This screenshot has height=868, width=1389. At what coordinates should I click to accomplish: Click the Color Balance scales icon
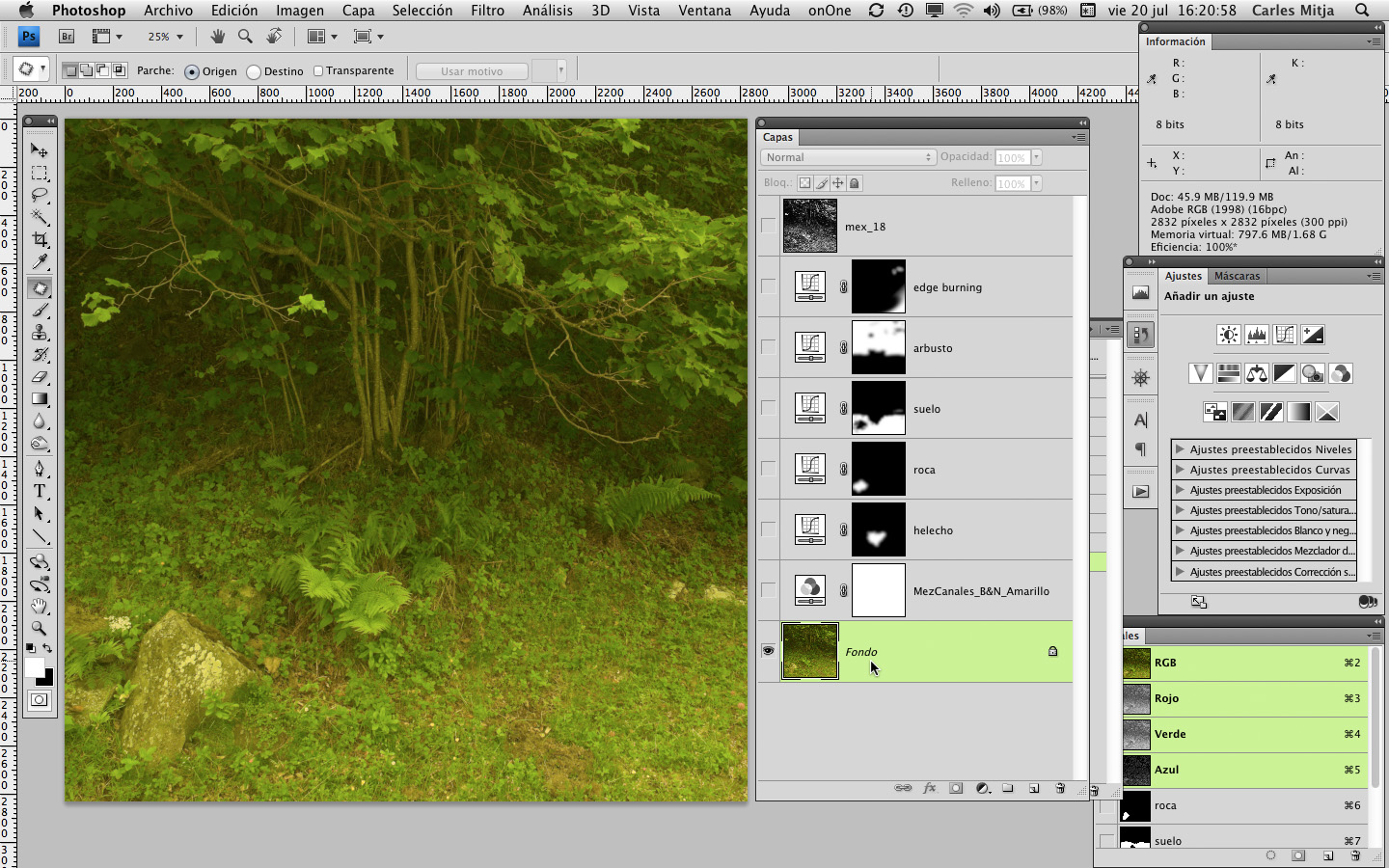click(x=1256, y=373)
